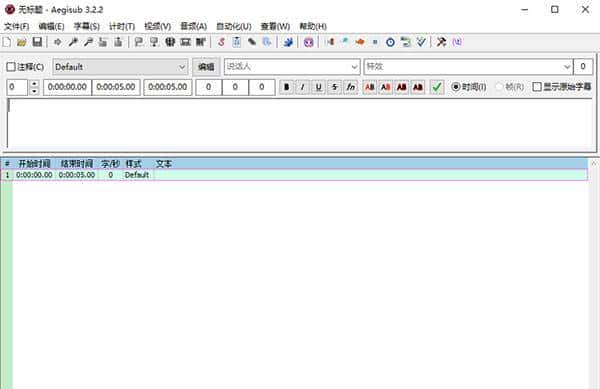Screen dimensions: 600x389
Task: Commit the line with green checkmark
Action: point(437,87)
